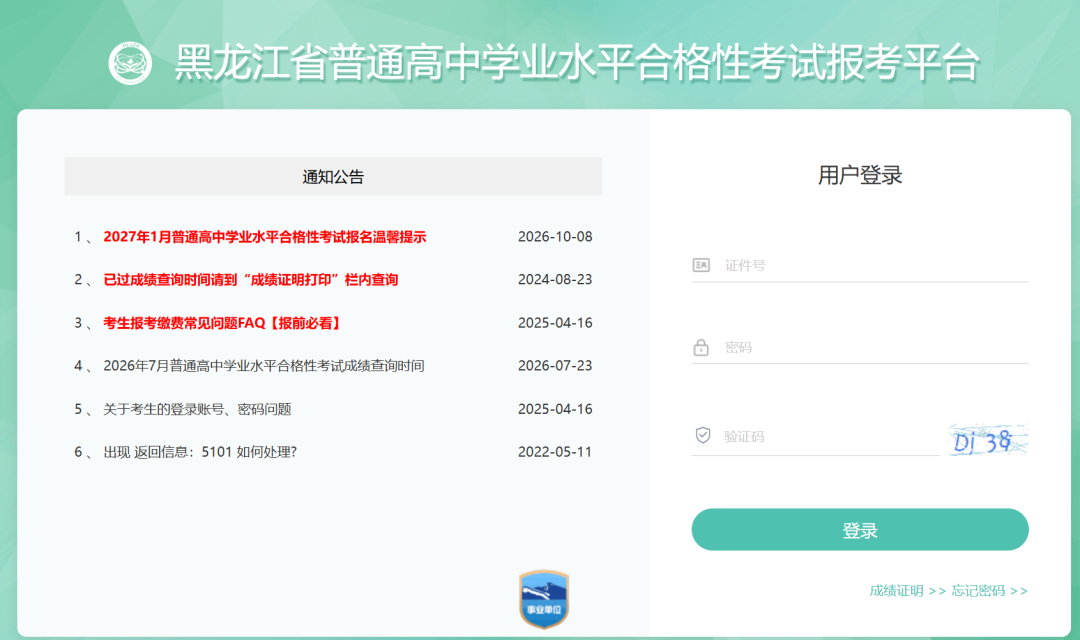This screenshot has height=640, width=1080.
Task: Open notice 出现 返回信息：5101 如何处理?
Action: (x=200, y=452)
